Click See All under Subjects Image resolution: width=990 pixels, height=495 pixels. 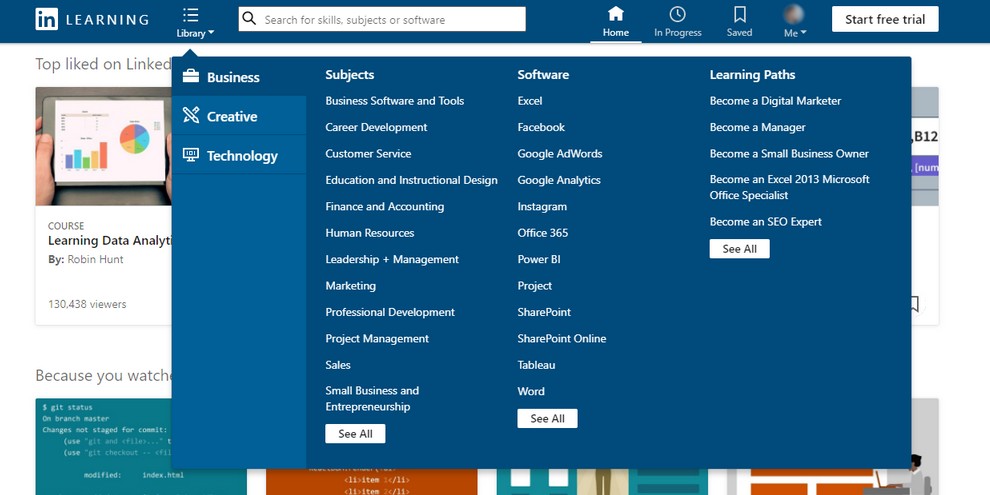(355, 434)
